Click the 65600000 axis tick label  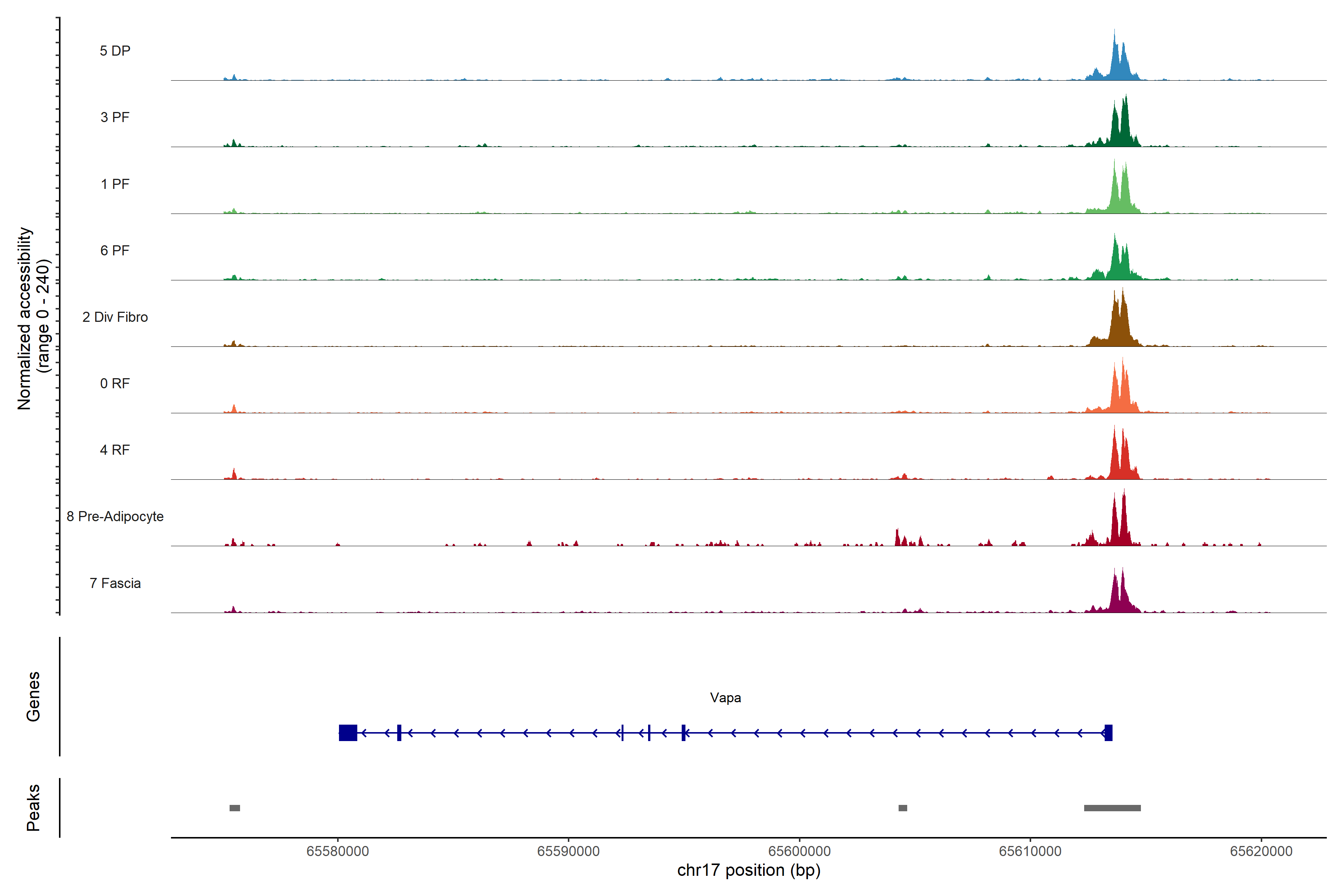tap(799, 852)
